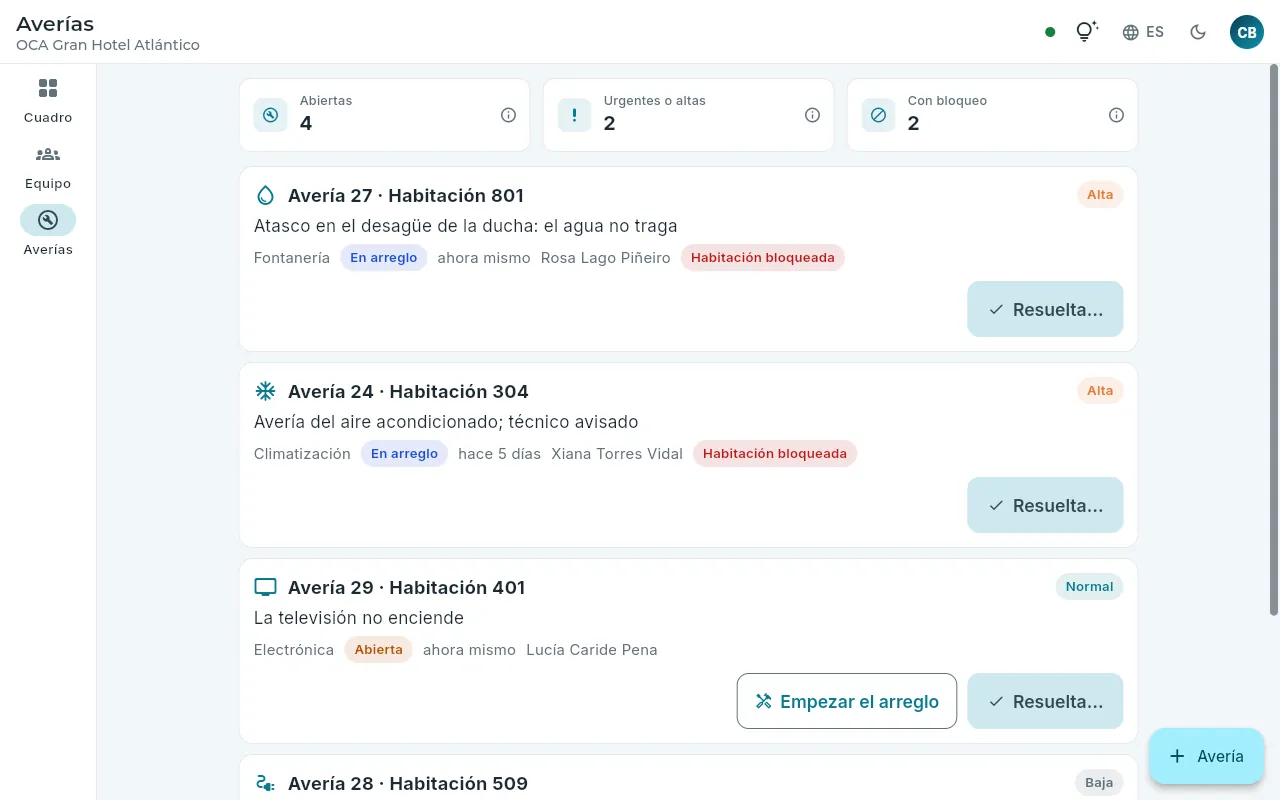Click the Con bloqueo blocked icon
Image resolution: width=1280 pixels, height=800 pixels.
(878, 115)
